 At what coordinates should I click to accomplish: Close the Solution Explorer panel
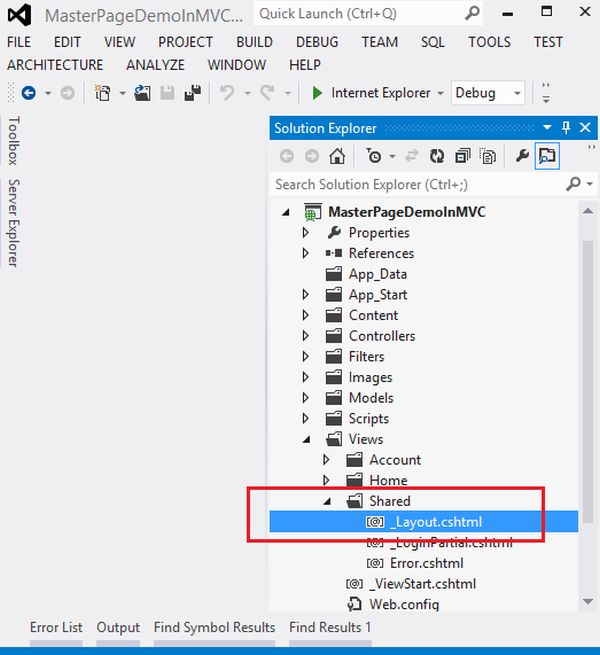(585, 127)
